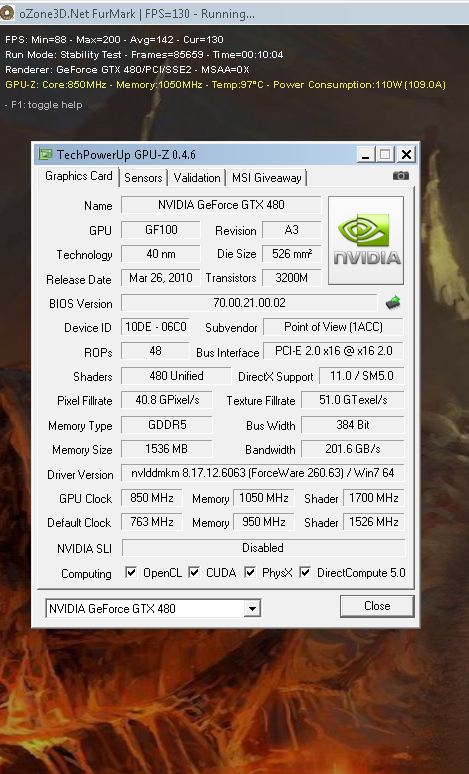This screenshot has width=469, height=774.
Task: Click the GPU Clock value 850 MHz
Action: tap(152, 498)
